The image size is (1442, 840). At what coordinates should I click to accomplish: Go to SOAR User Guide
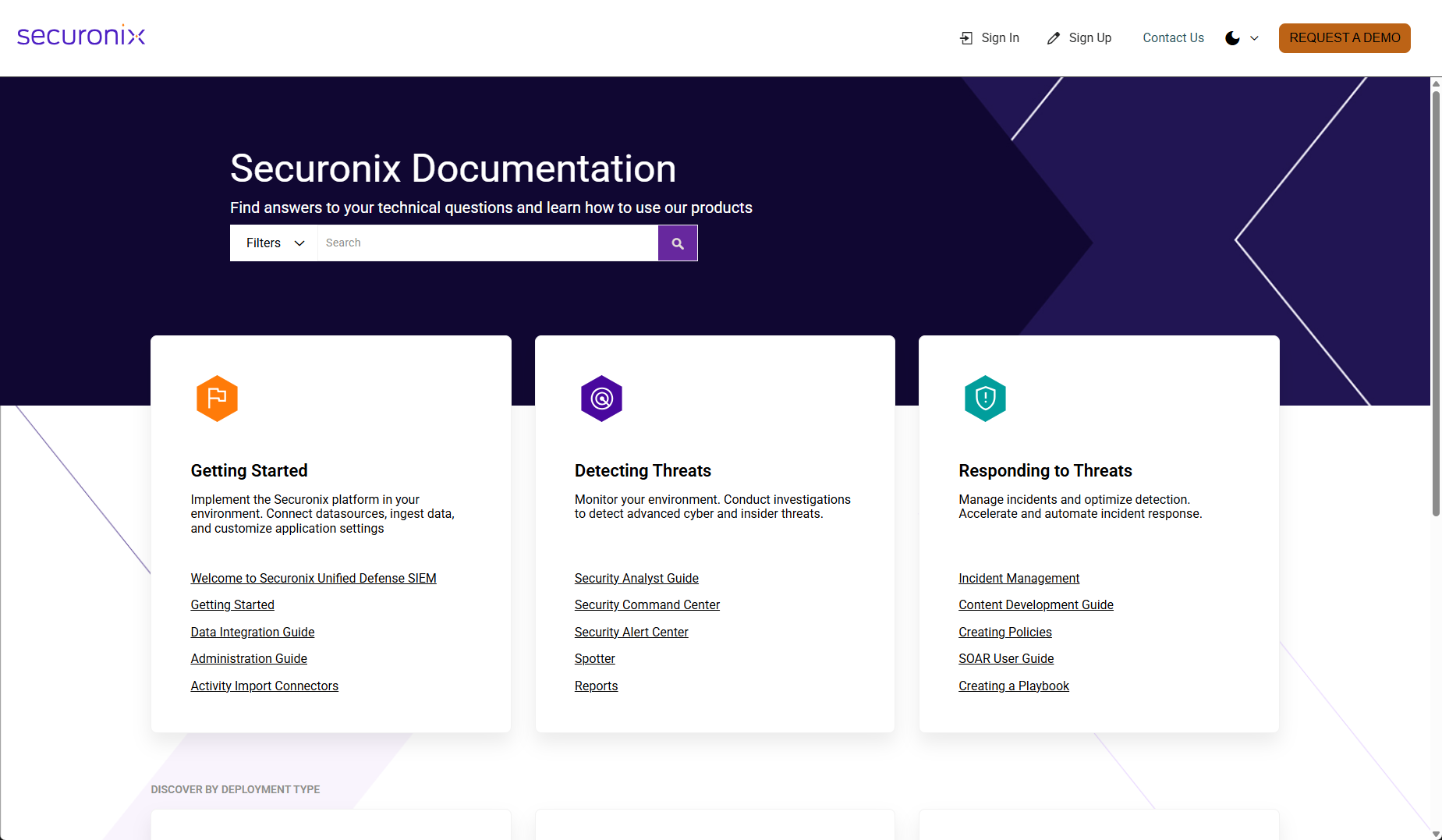(1006, 658)
